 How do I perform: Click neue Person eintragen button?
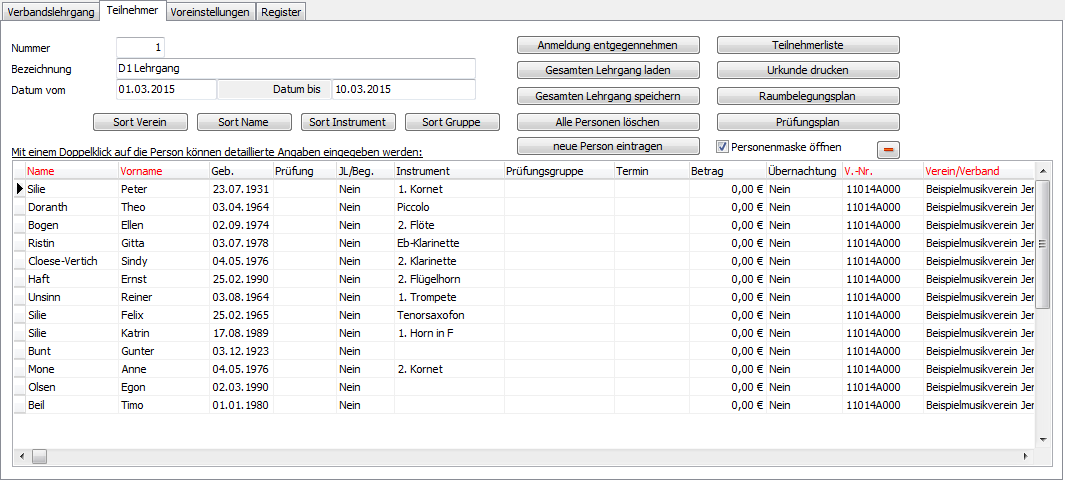coord(608,146)
